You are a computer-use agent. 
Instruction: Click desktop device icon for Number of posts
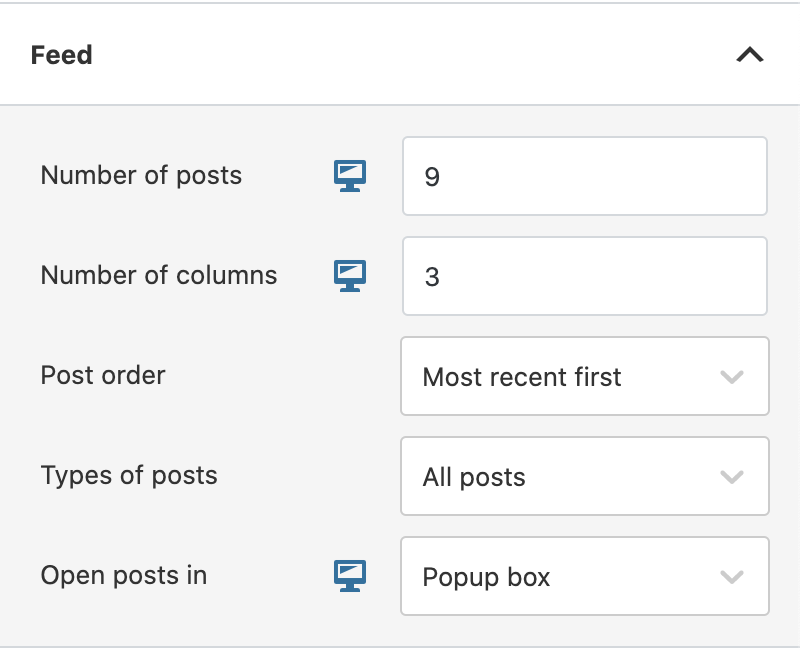[x=350, y=176]
